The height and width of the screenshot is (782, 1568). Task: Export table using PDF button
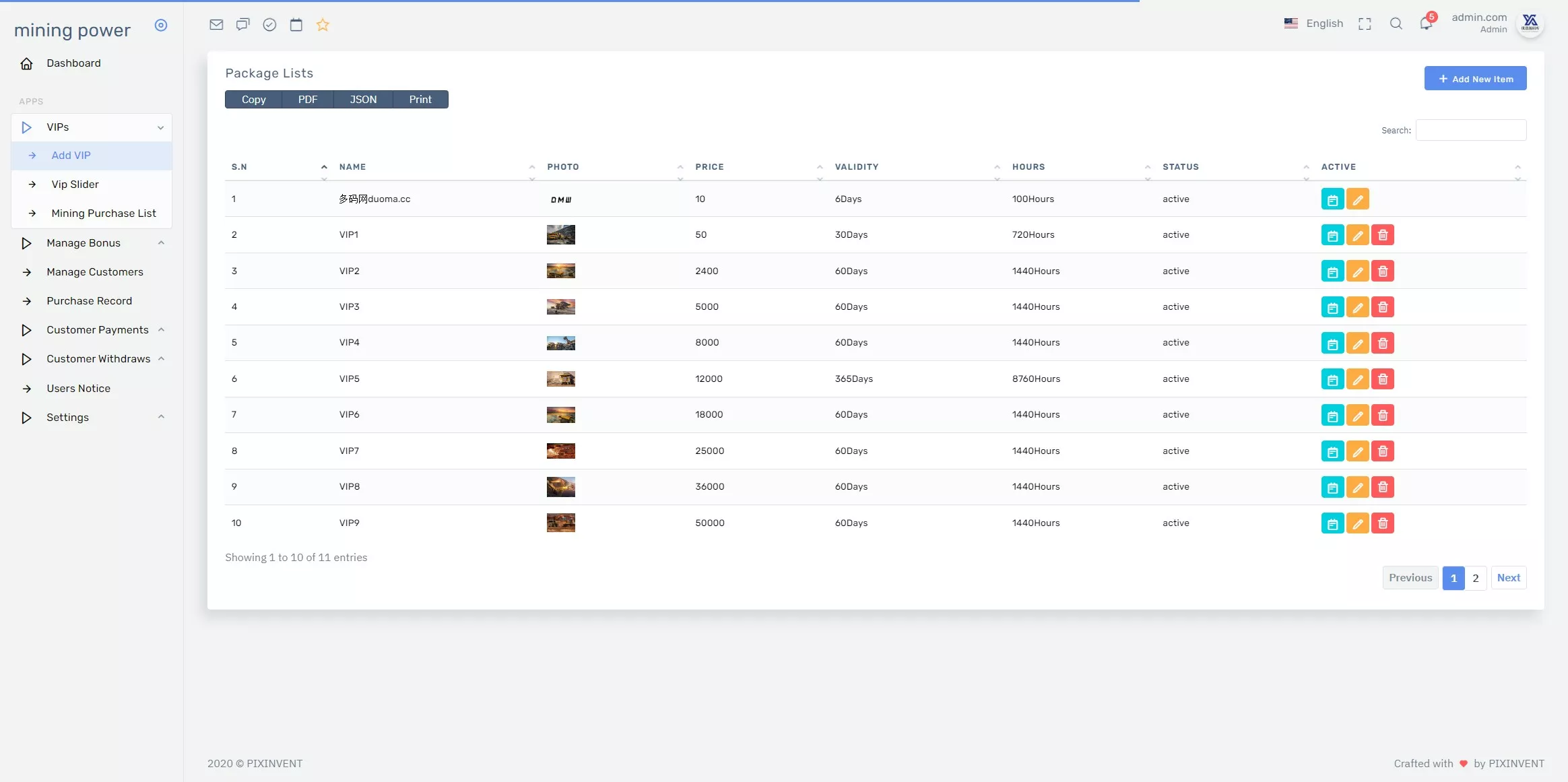[x=307, y=100]
